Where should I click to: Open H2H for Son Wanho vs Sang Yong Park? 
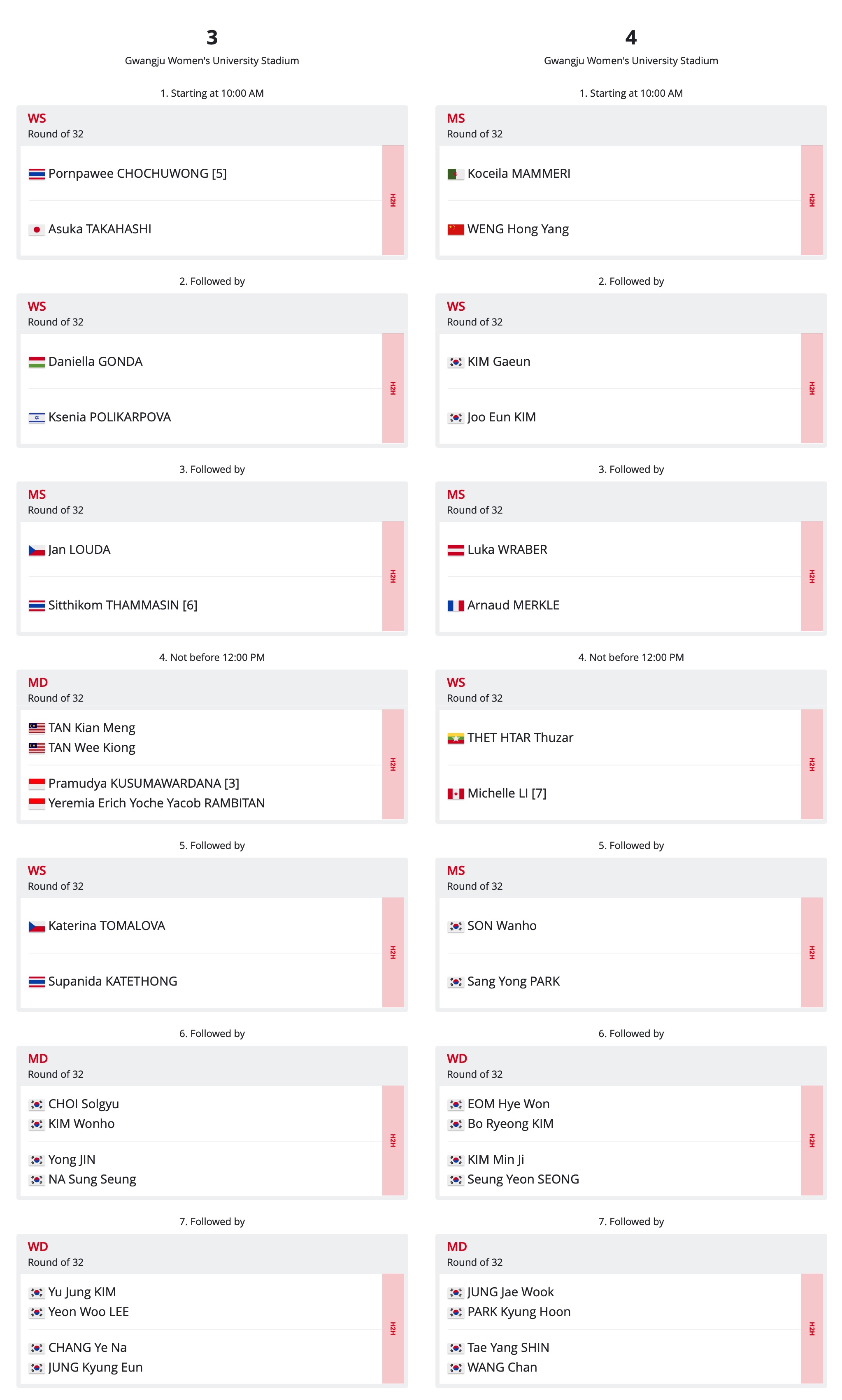(x=812, y=952)
